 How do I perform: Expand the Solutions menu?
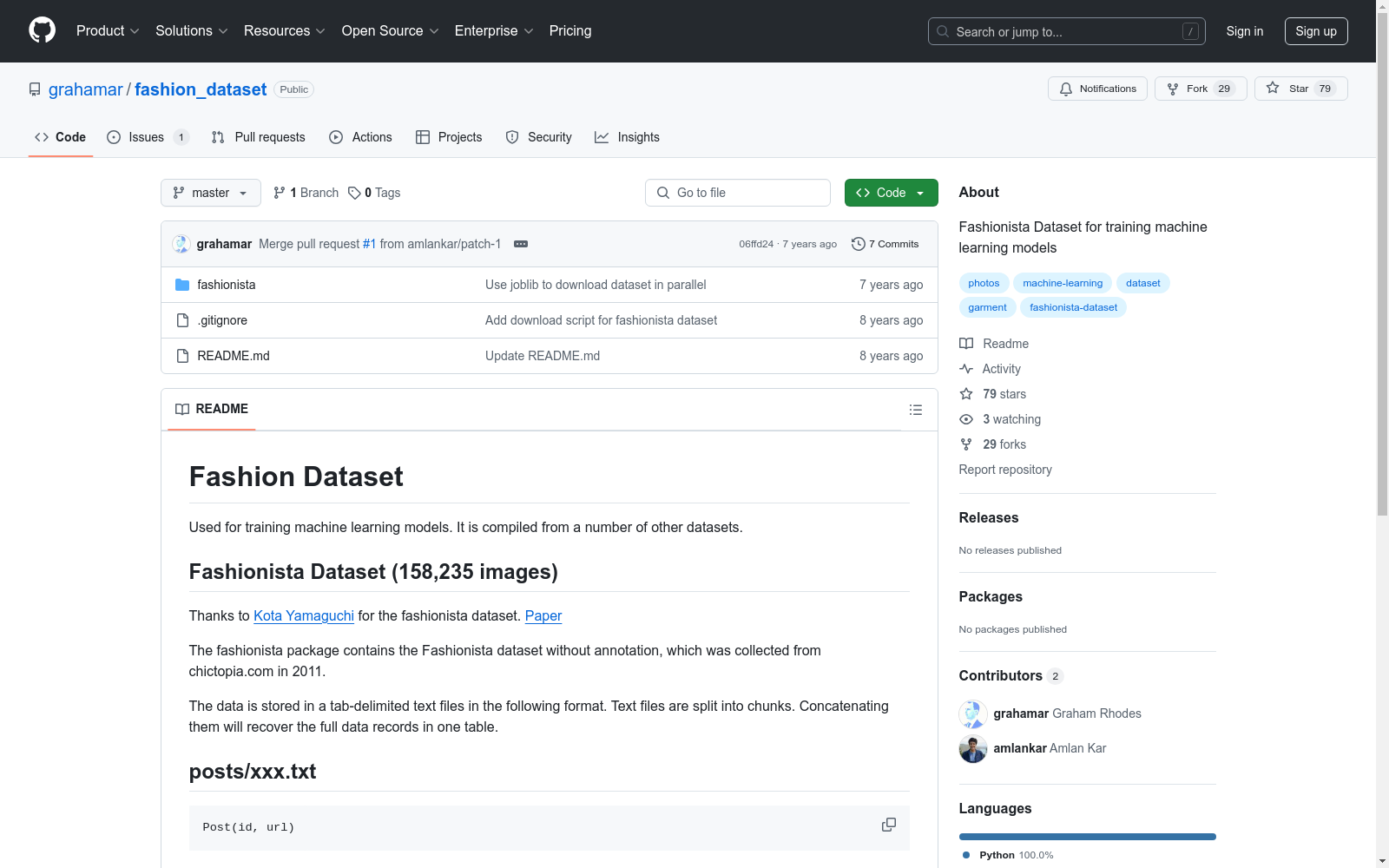[x=192, y=31]
